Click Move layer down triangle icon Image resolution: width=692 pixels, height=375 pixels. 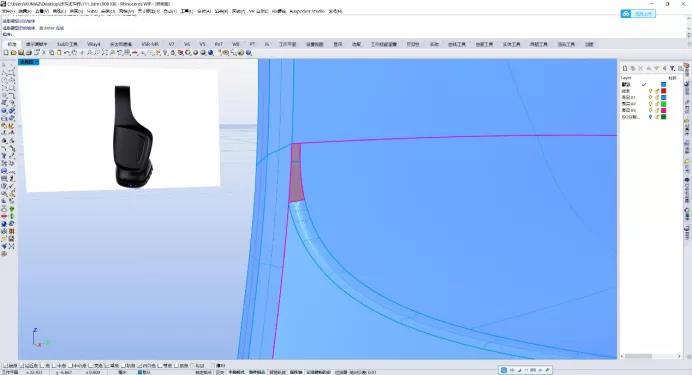pyautogui.click(x=657, y=68)
